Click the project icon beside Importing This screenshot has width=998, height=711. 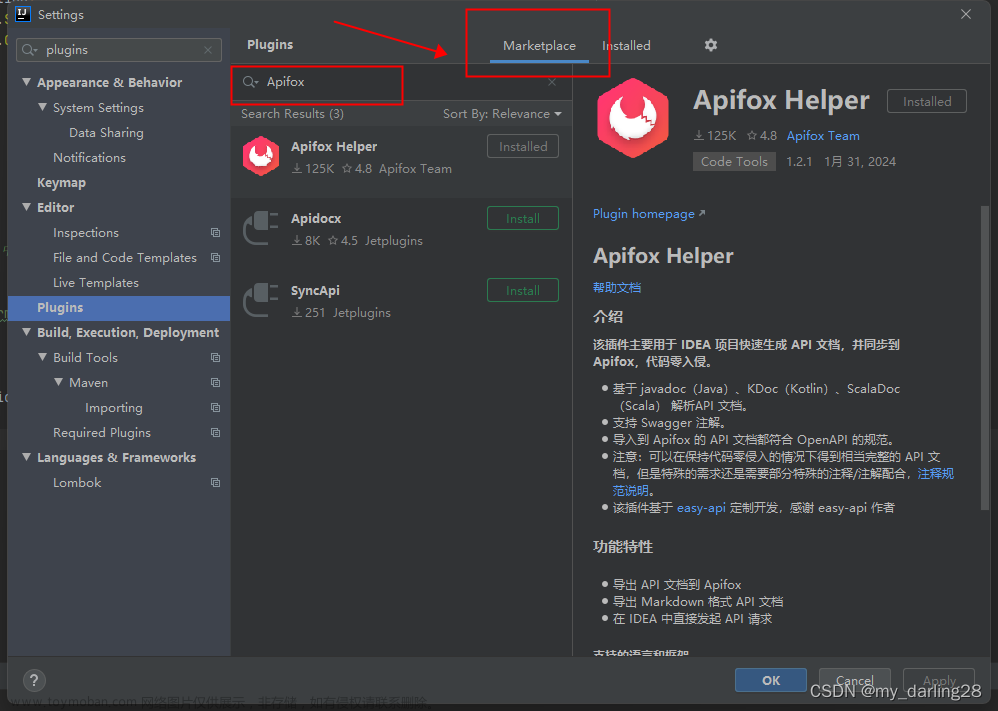coord(216,407)
